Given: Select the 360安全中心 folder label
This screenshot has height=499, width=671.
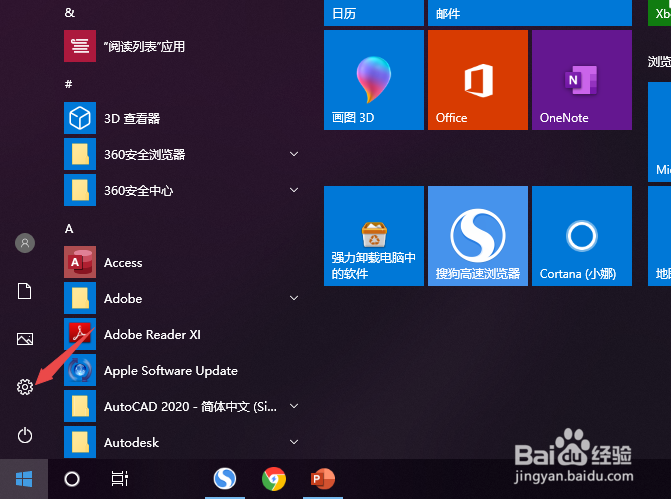Looking at the screenshot, I should click(139, 190).
